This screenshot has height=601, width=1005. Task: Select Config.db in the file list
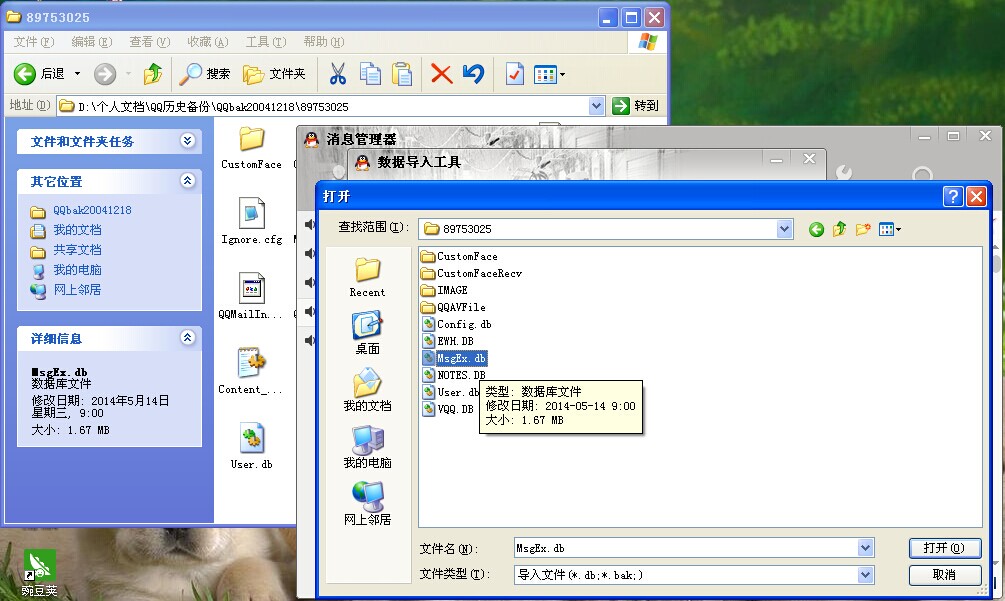point(457,324)
